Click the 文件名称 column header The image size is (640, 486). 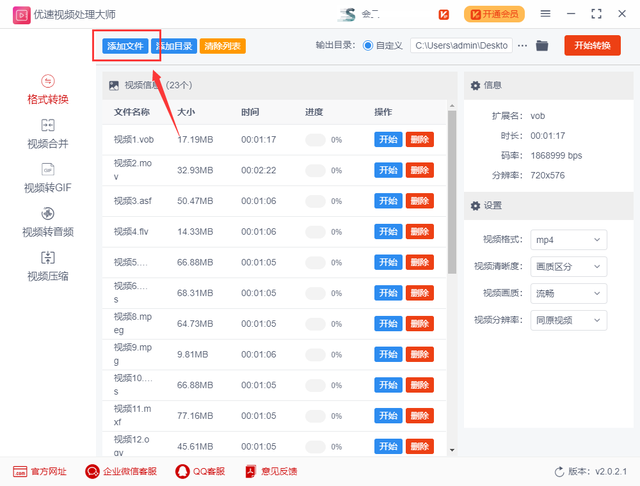tap(132, 112)
